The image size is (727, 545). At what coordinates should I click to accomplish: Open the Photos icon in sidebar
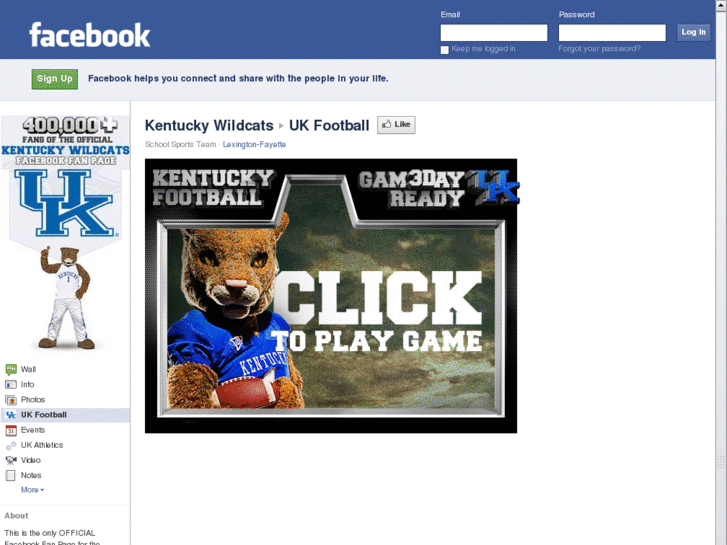(11, 399)
